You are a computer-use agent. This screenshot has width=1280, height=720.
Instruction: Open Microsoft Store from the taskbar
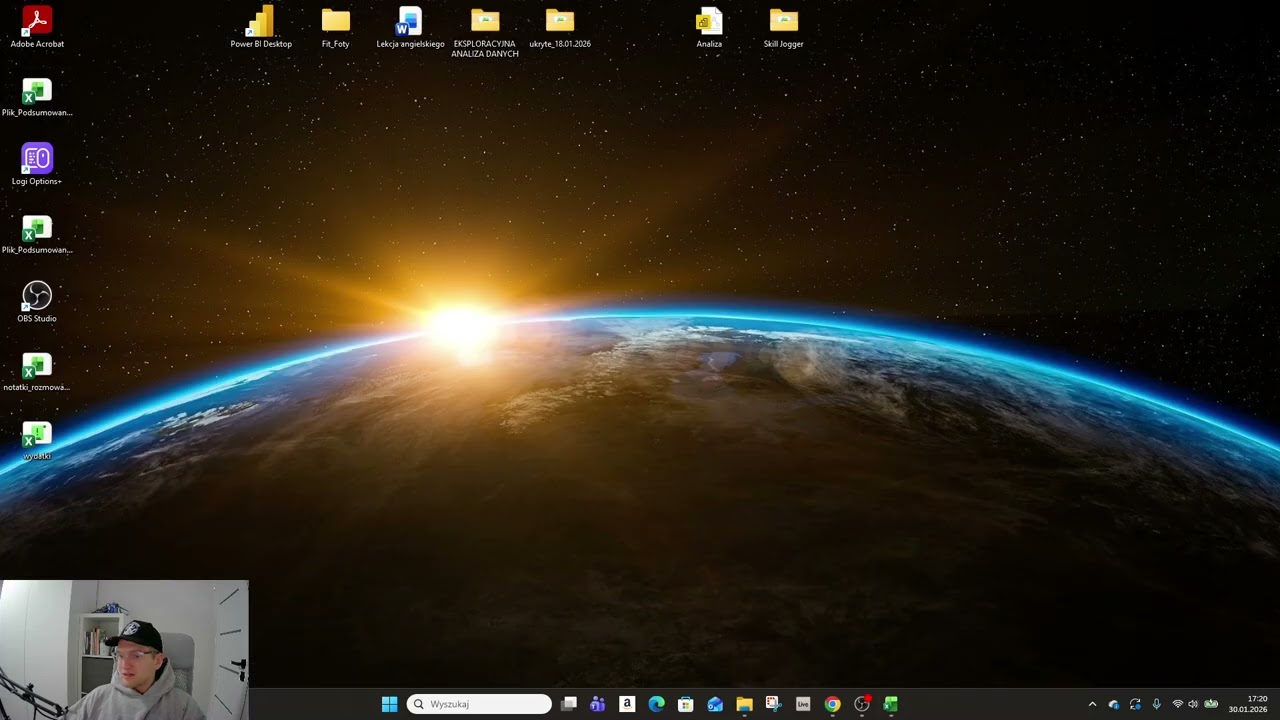coord(685,704)
